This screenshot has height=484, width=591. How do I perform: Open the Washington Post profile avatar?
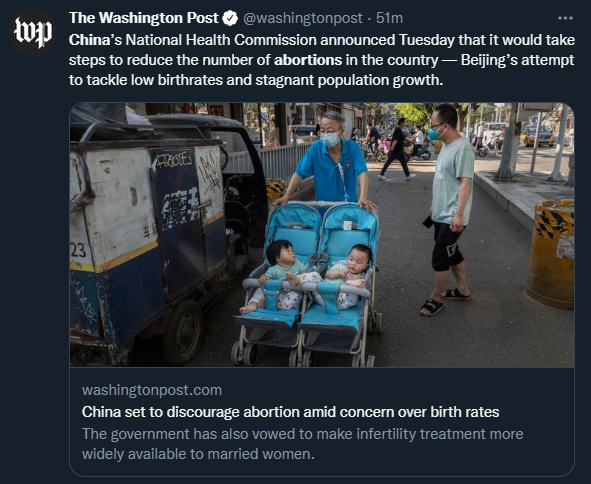(x=33, y=32)
